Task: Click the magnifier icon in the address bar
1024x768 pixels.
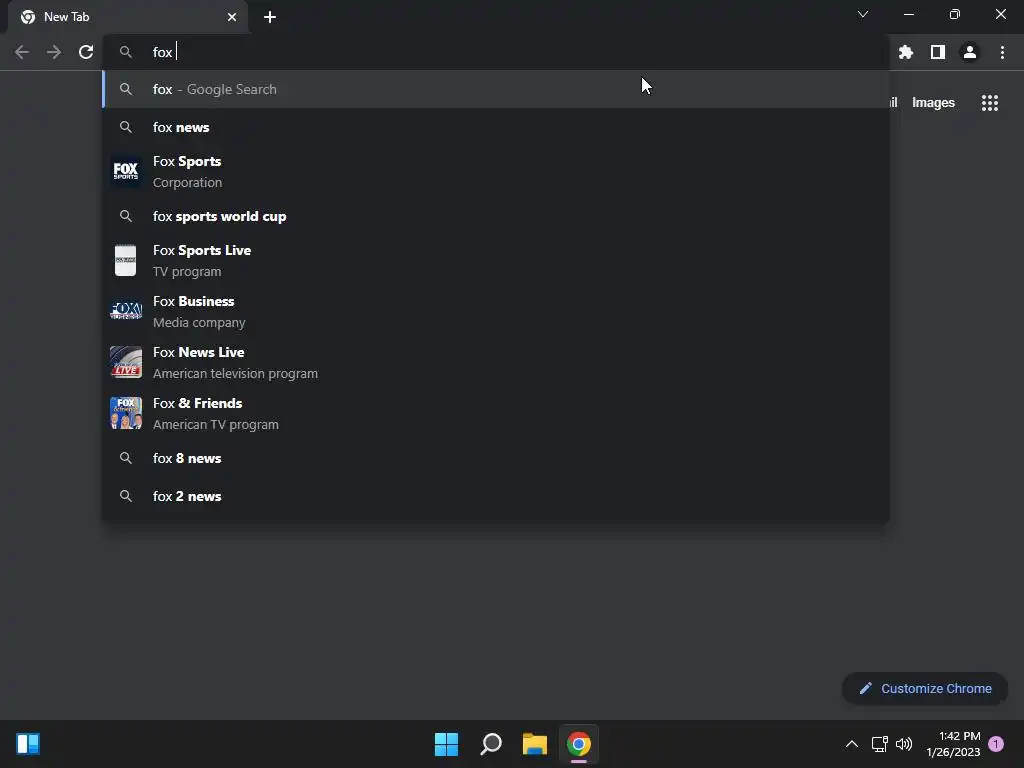Action: [x=126, y=52]
